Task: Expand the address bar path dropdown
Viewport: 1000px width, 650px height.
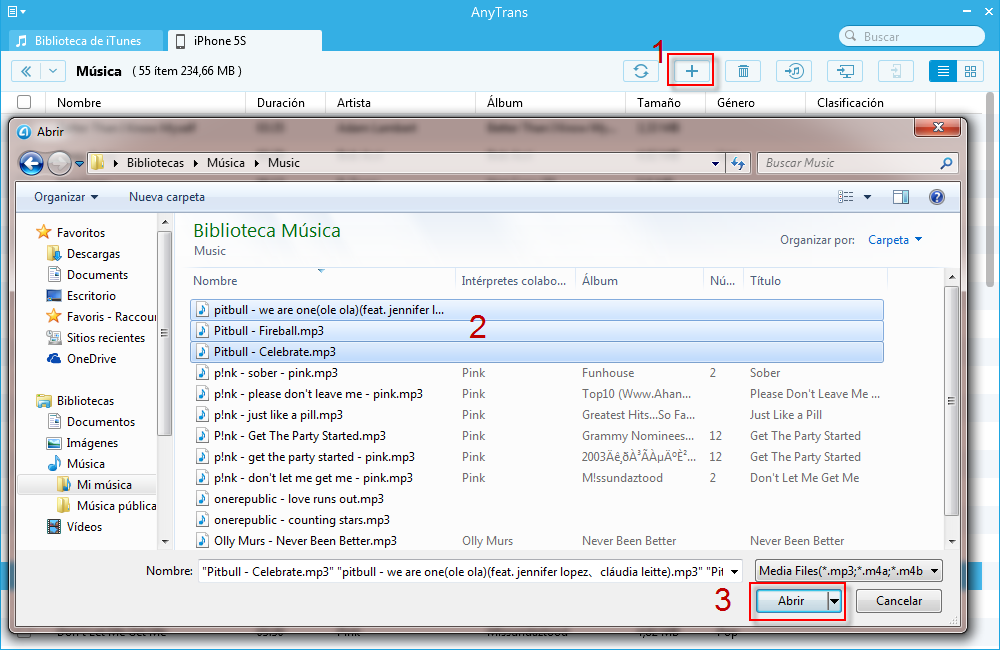Action: click(x=716, y=163)
